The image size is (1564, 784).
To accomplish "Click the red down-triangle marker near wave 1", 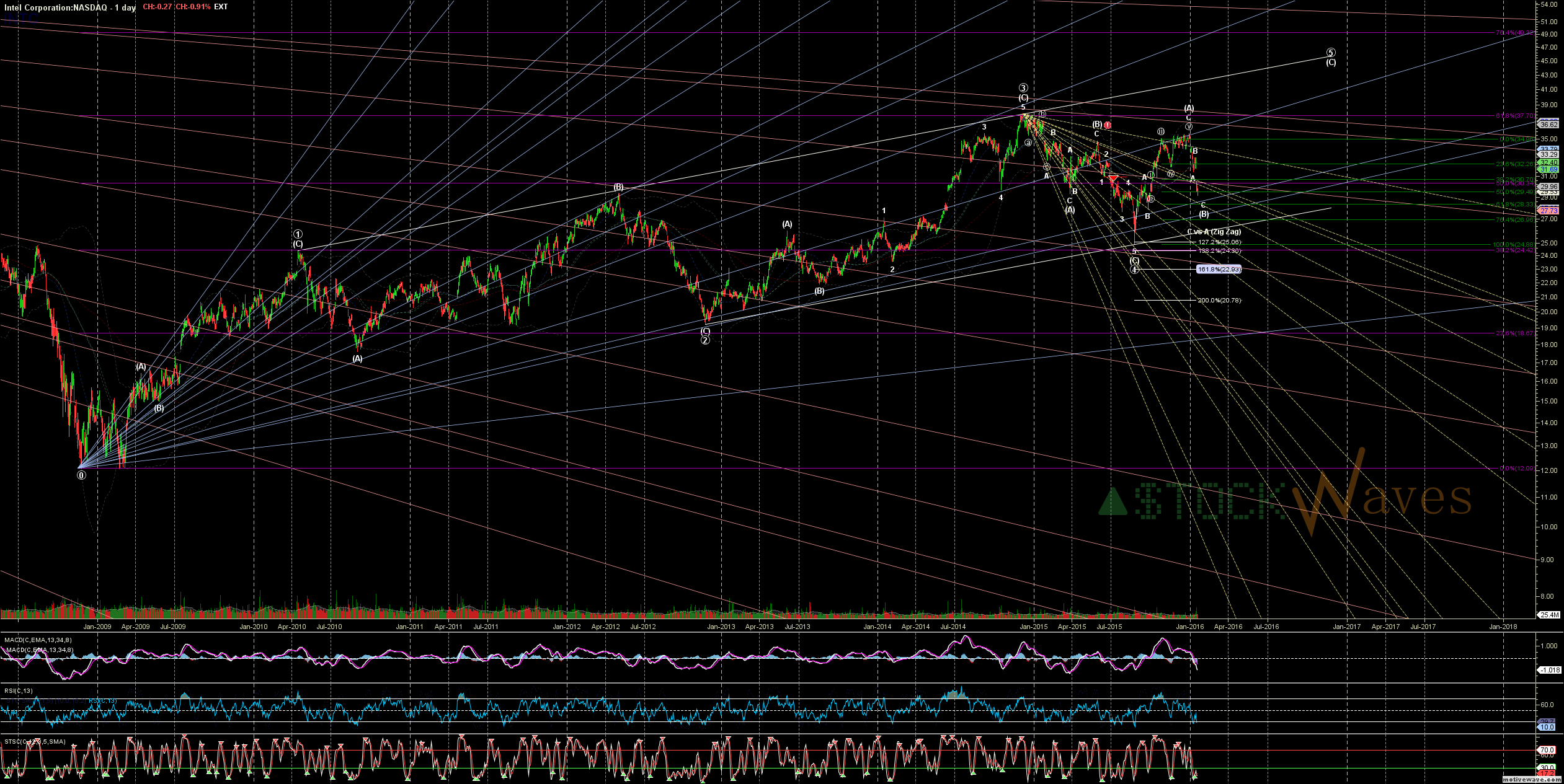I will (x=1114, y=179).
